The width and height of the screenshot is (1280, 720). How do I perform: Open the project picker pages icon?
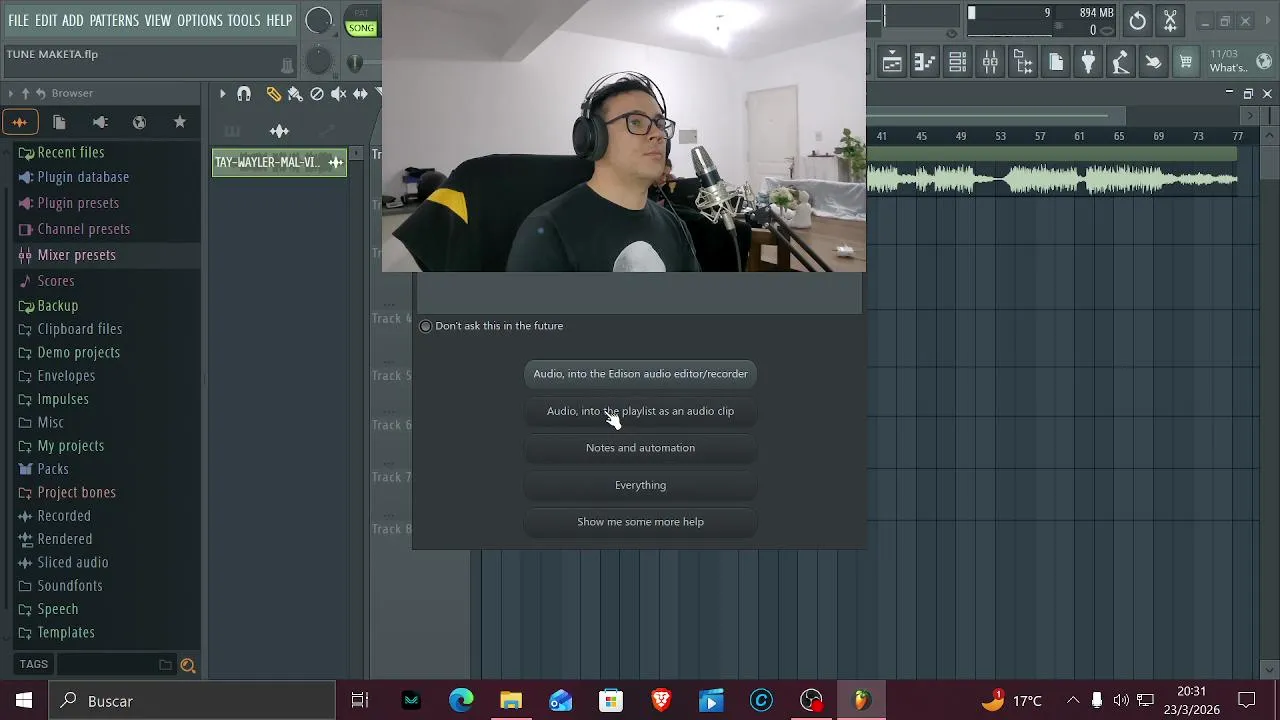tap(1056, 63)
